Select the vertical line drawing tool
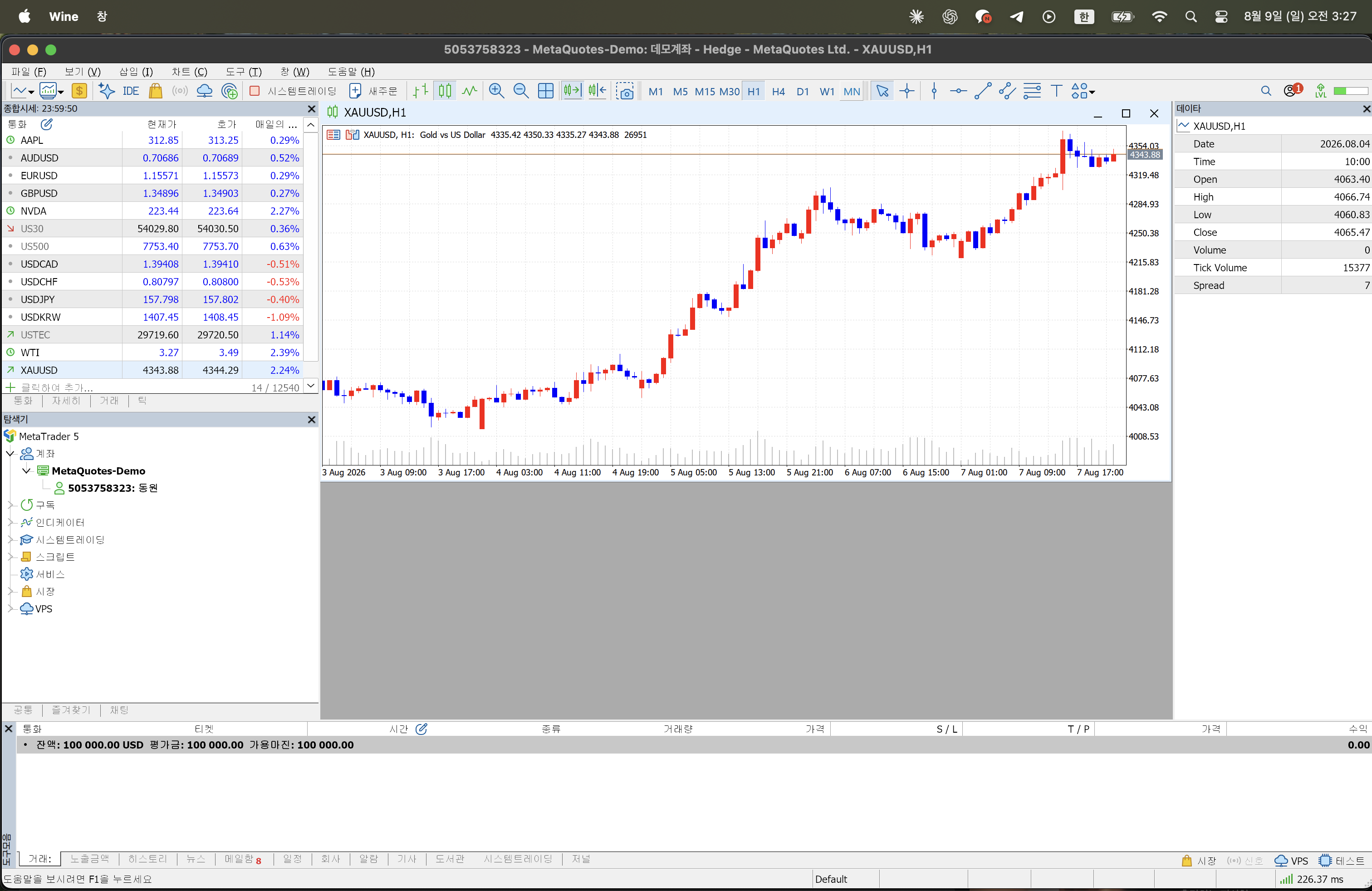1372x891 pixels. click(x=935, y=90)
